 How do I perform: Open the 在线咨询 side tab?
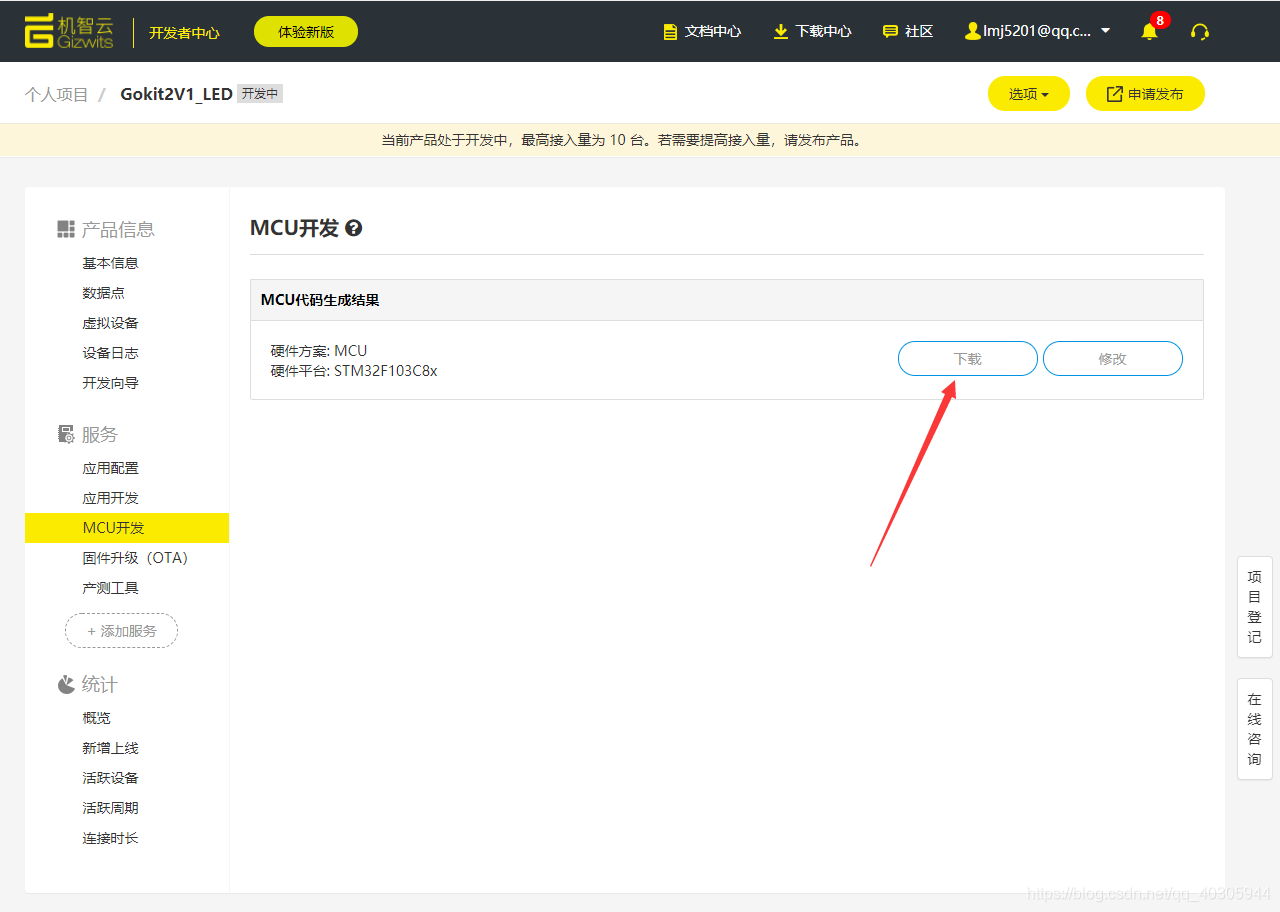pos(1255,729)
